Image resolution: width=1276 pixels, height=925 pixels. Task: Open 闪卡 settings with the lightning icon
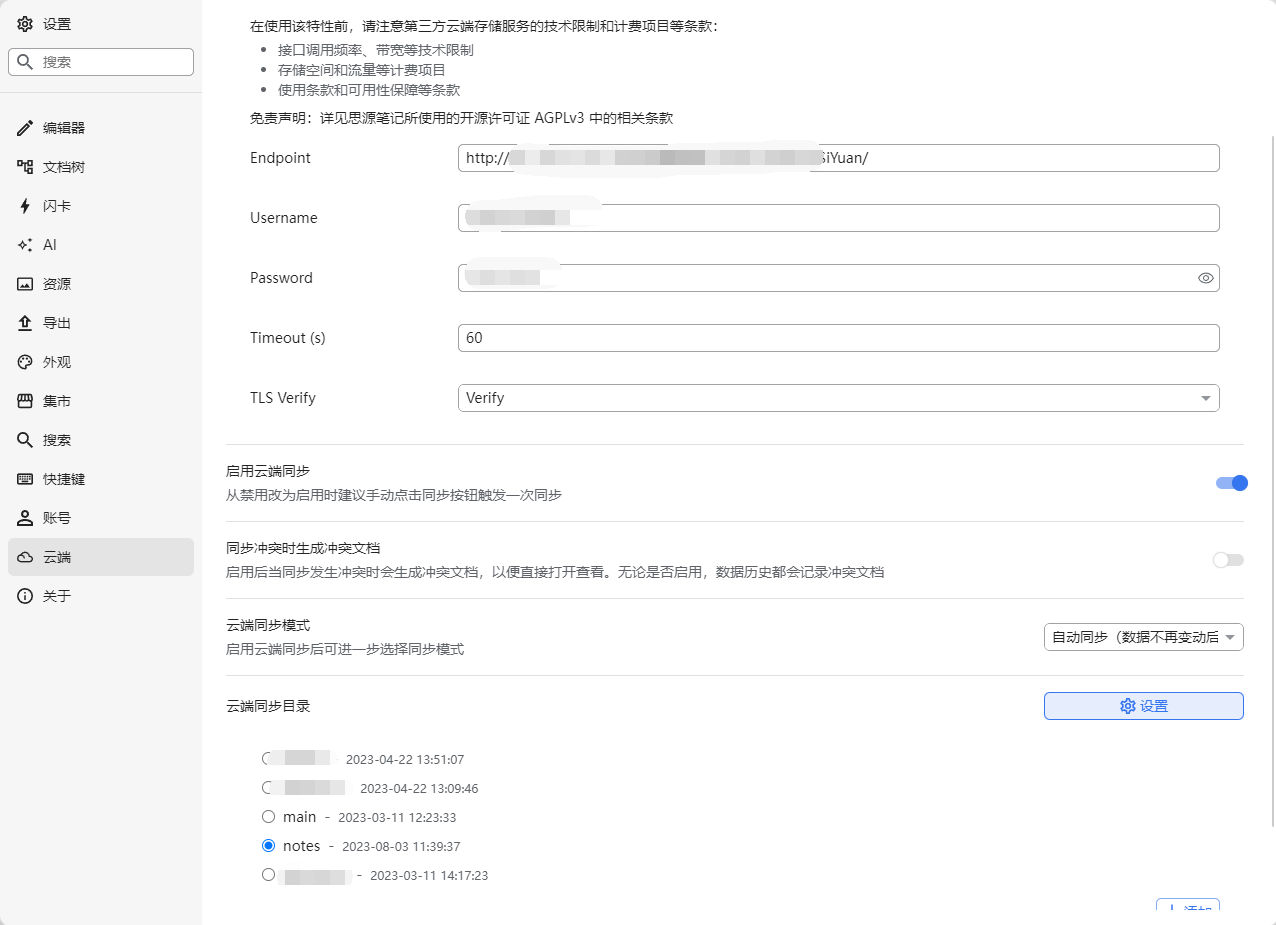coord(25,205)
